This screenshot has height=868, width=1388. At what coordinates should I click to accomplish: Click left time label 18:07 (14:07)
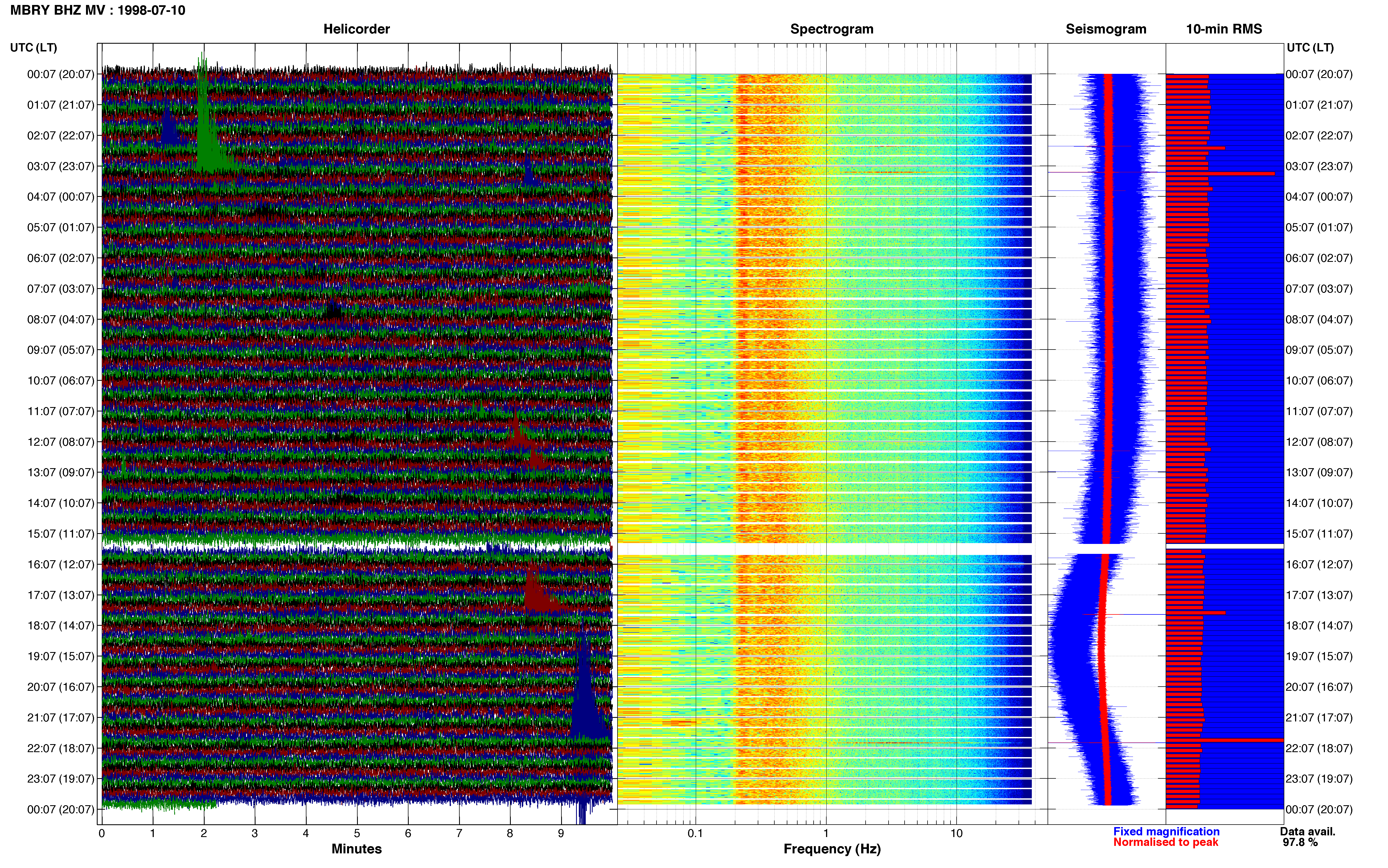pyautogui.click(x=61, y=626)
